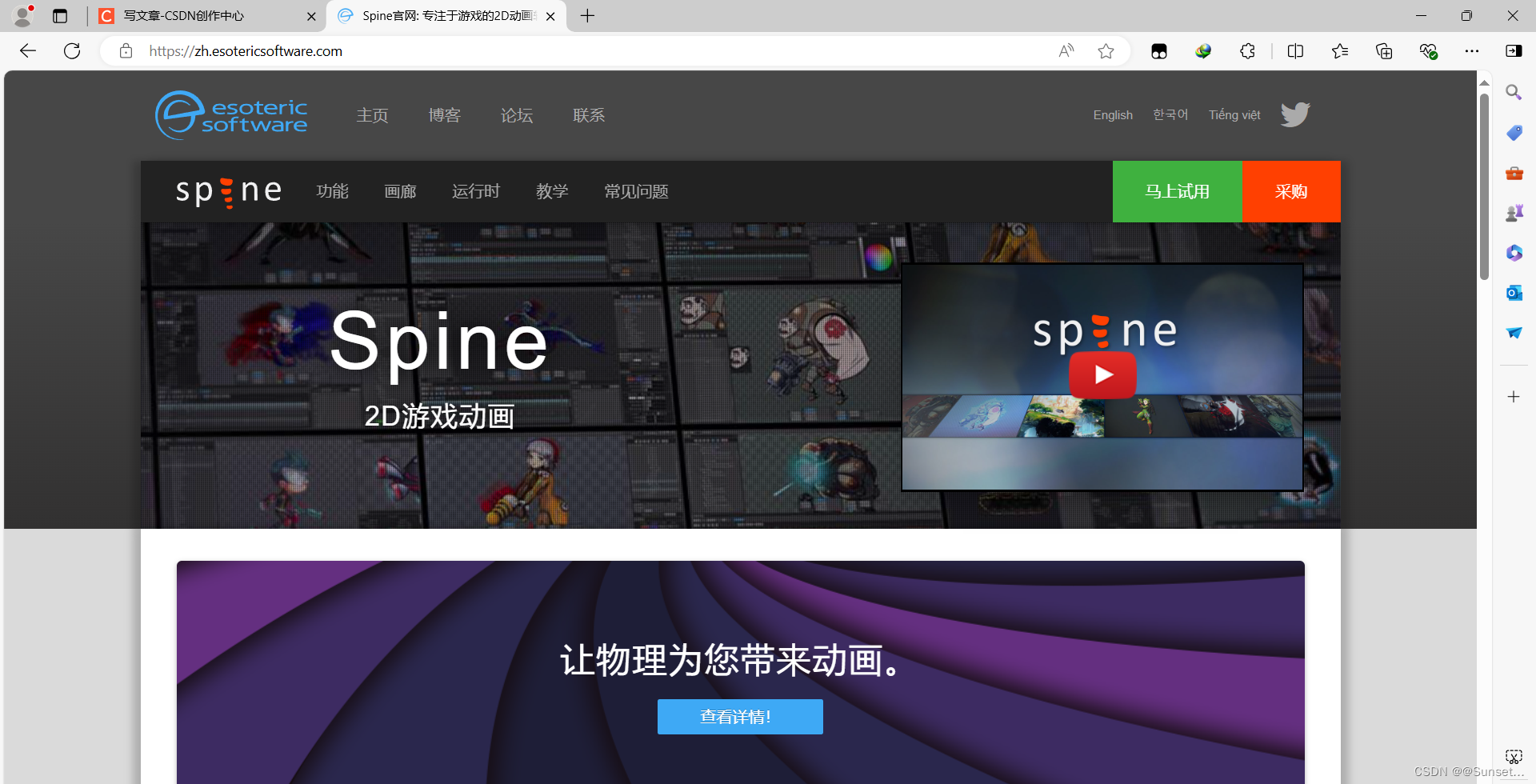This screenshot has width=1536, height=784.
Task: Open a new tab with plus button
Action: tap(587, 16)
